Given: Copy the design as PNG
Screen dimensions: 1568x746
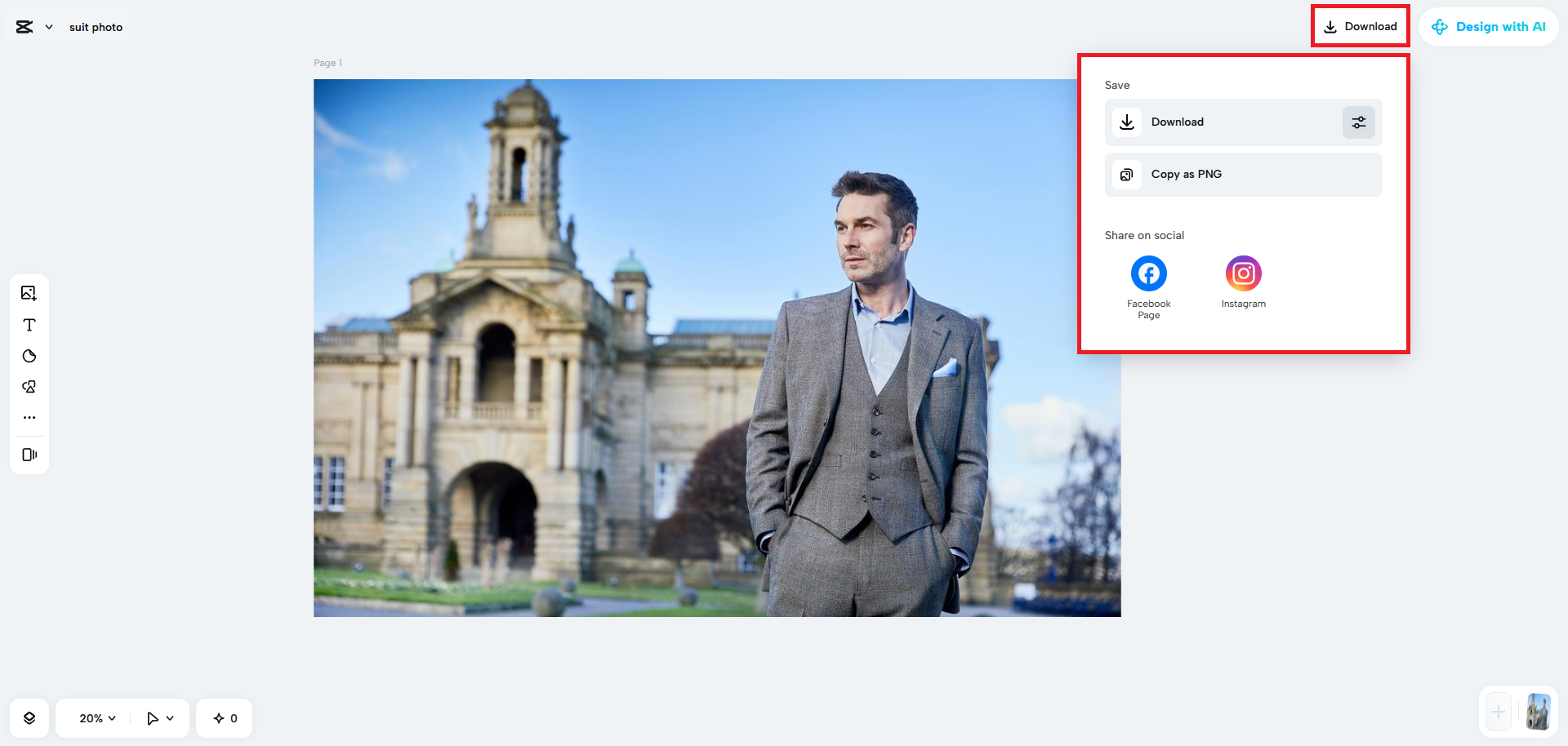Looking at the screenshot, I should point(1242,174).
